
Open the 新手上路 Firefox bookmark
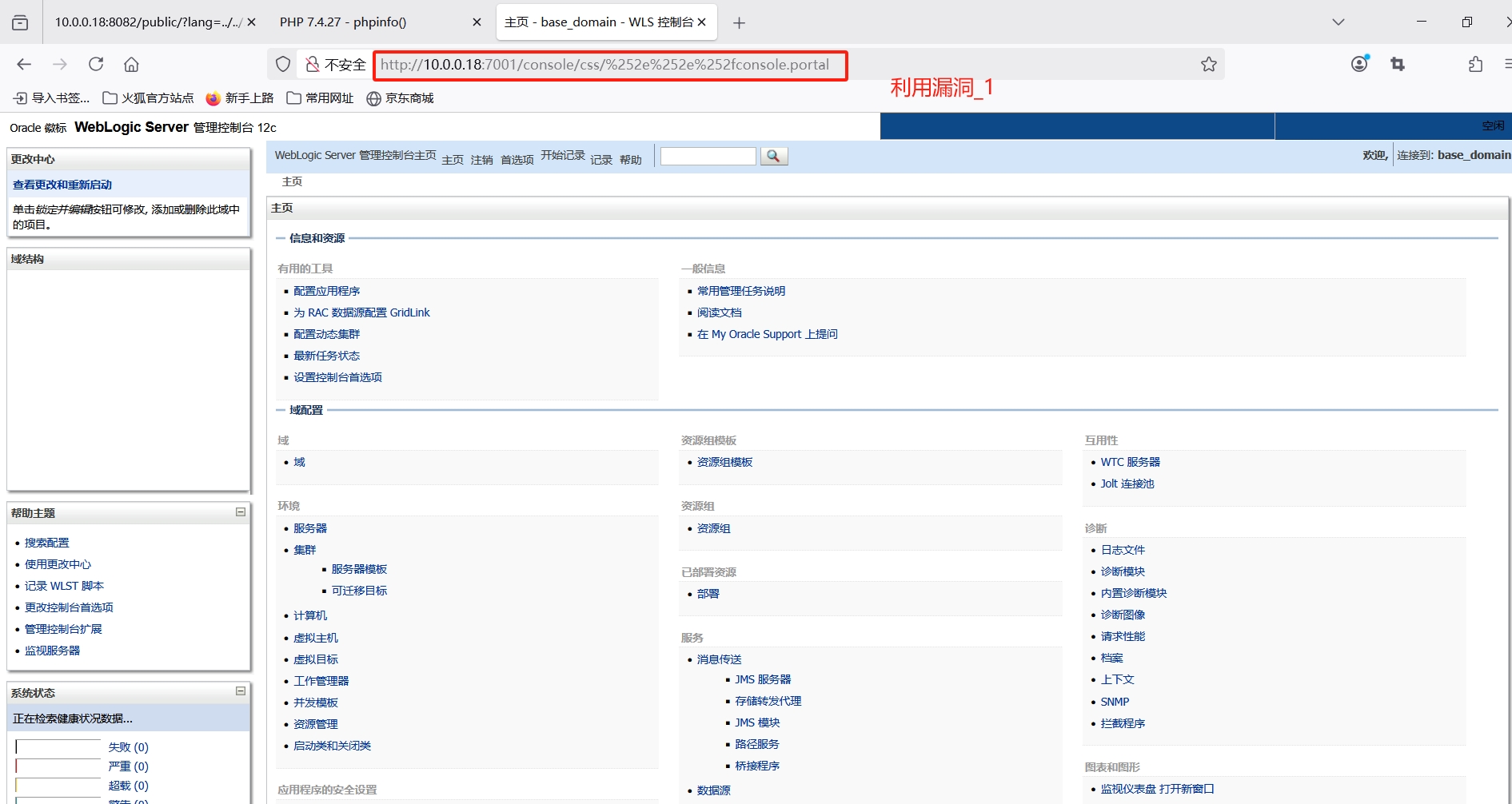pos(240,98)
